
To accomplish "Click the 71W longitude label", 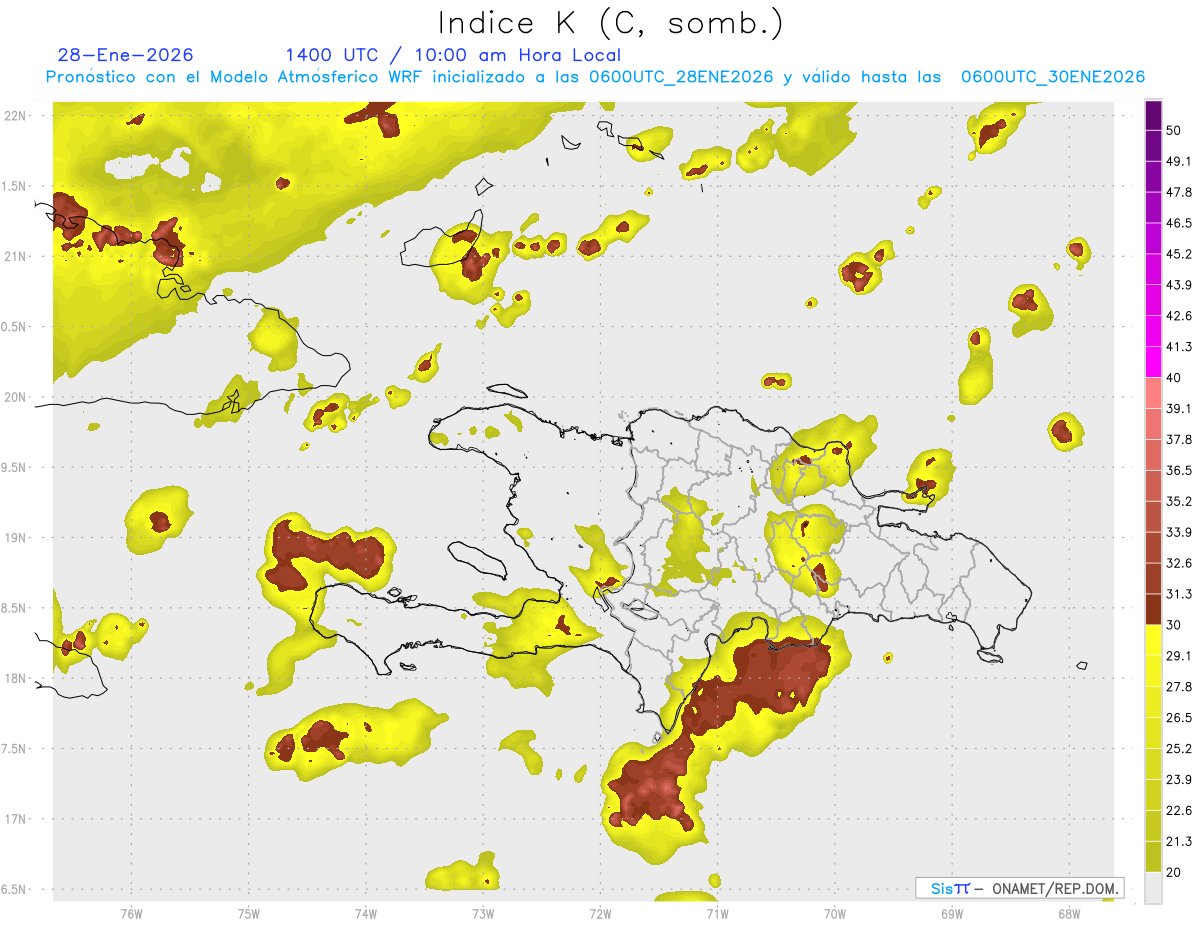I will tap(717, 914).
